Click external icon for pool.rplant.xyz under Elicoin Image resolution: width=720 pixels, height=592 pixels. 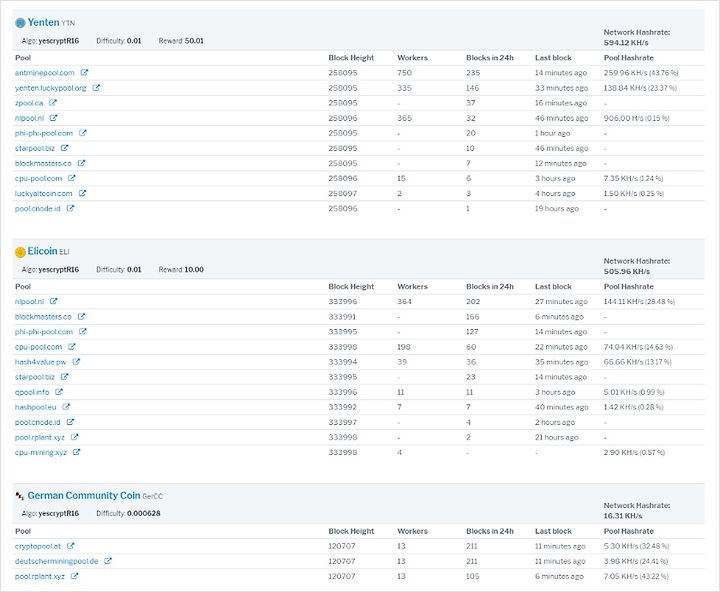coord(74,437)
